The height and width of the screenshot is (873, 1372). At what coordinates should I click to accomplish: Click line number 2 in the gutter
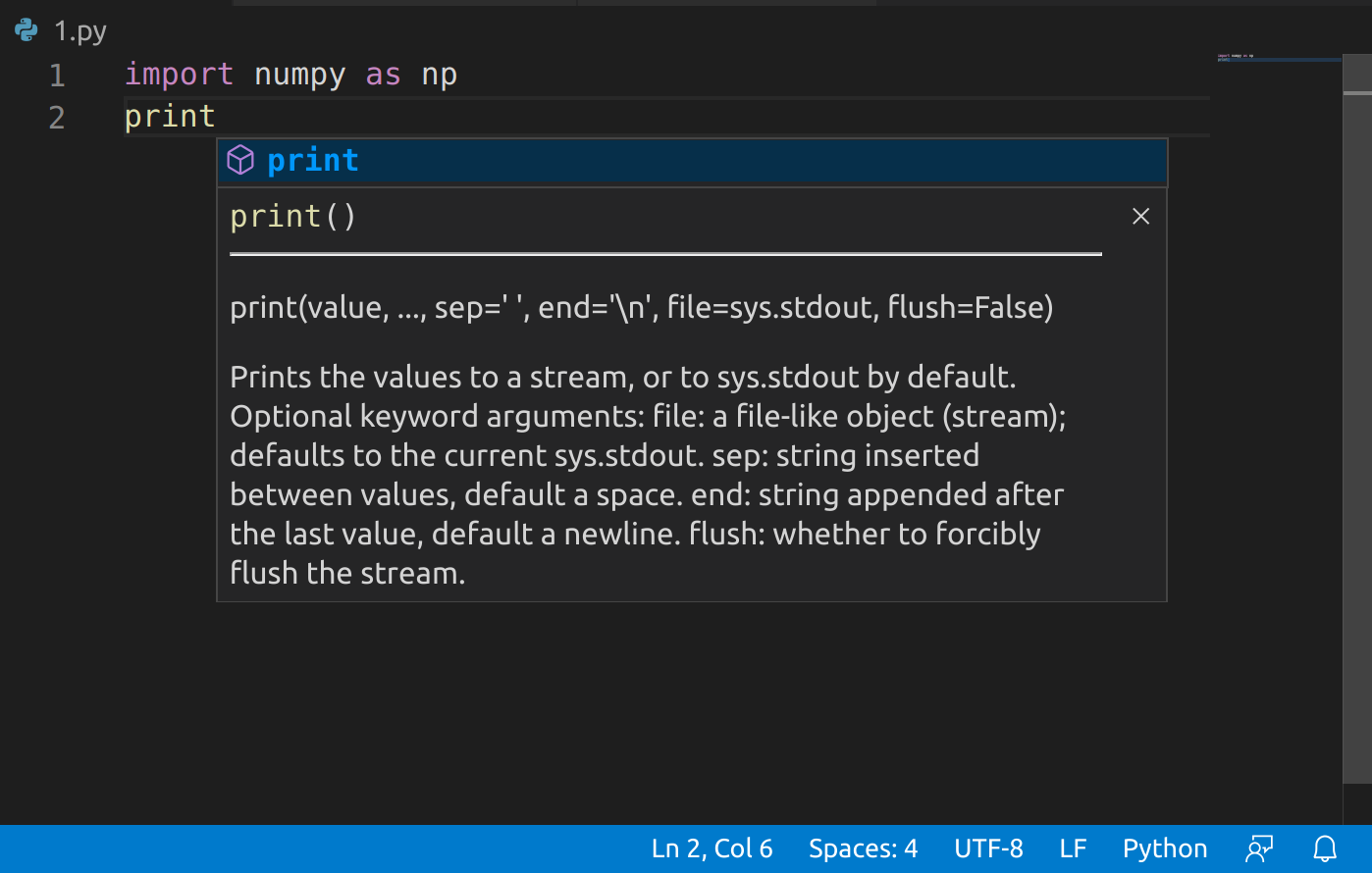[x=56, y=118]
